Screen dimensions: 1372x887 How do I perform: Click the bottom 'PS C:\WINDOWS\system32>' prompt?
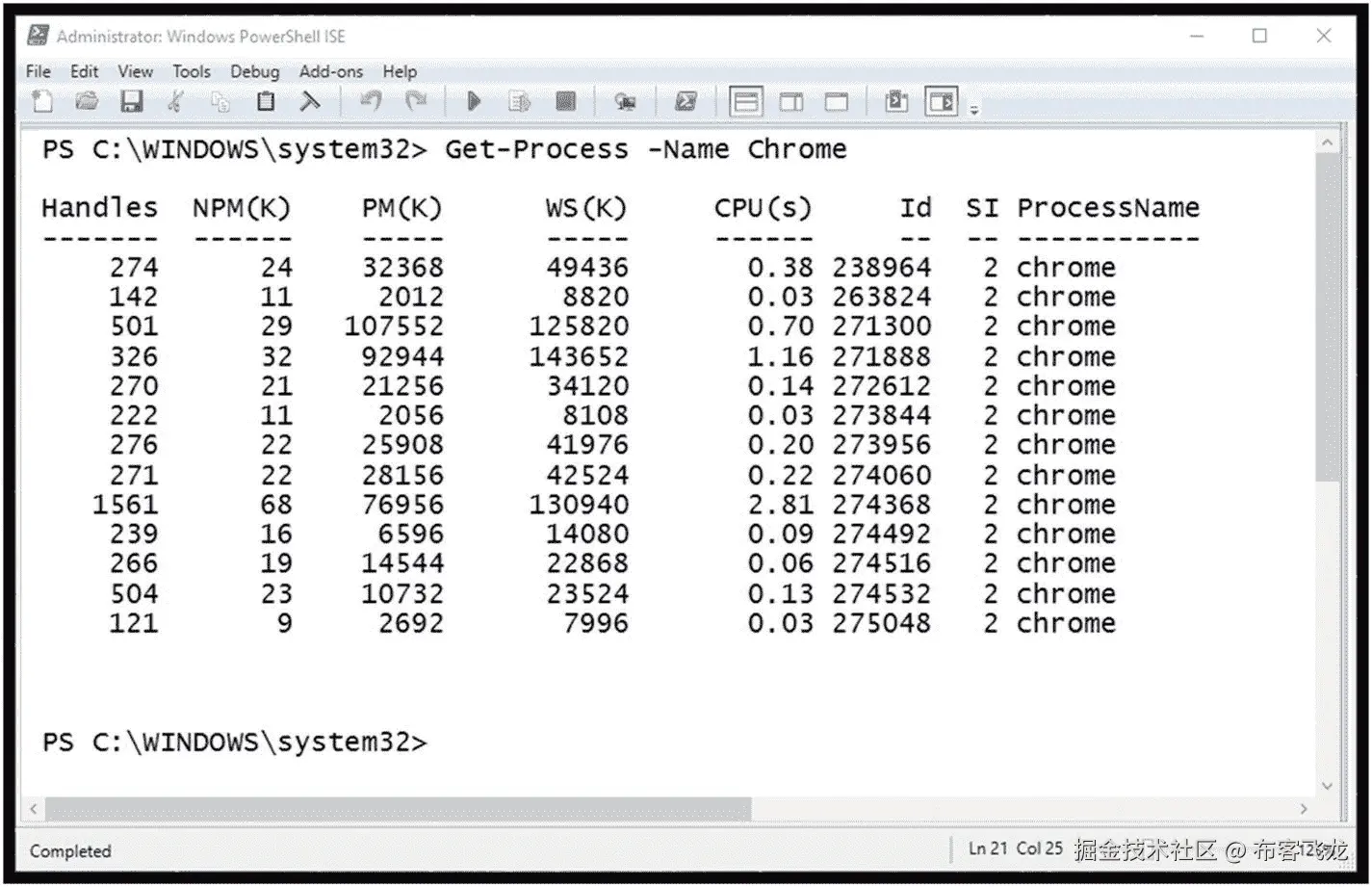234,743
